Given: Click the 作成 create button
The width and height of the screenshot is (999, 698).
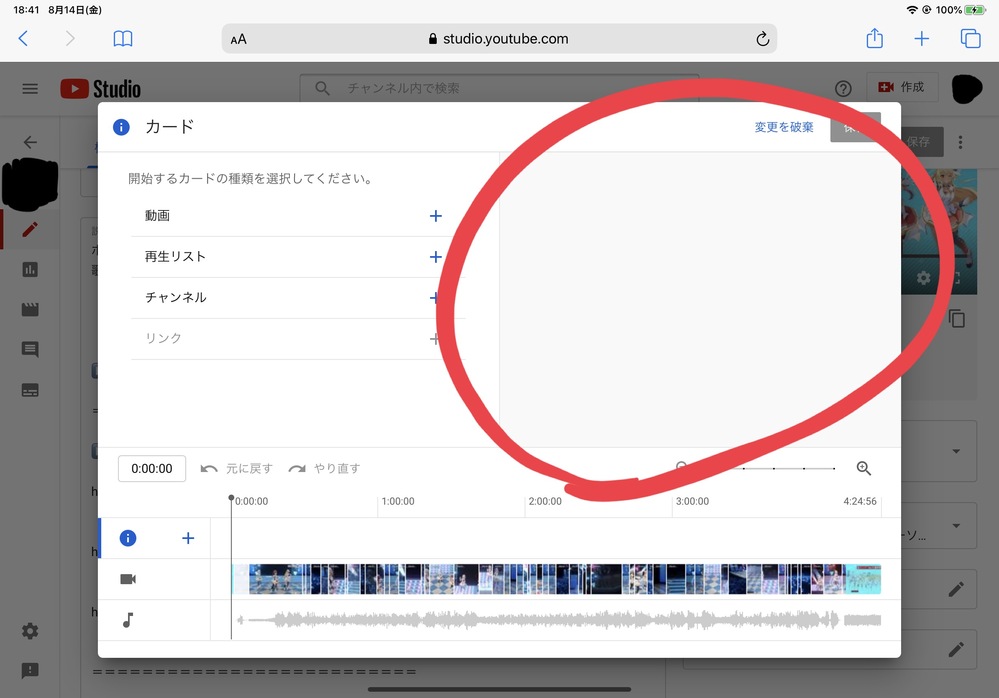Looking at the screenshot, I should pos(902,87).
